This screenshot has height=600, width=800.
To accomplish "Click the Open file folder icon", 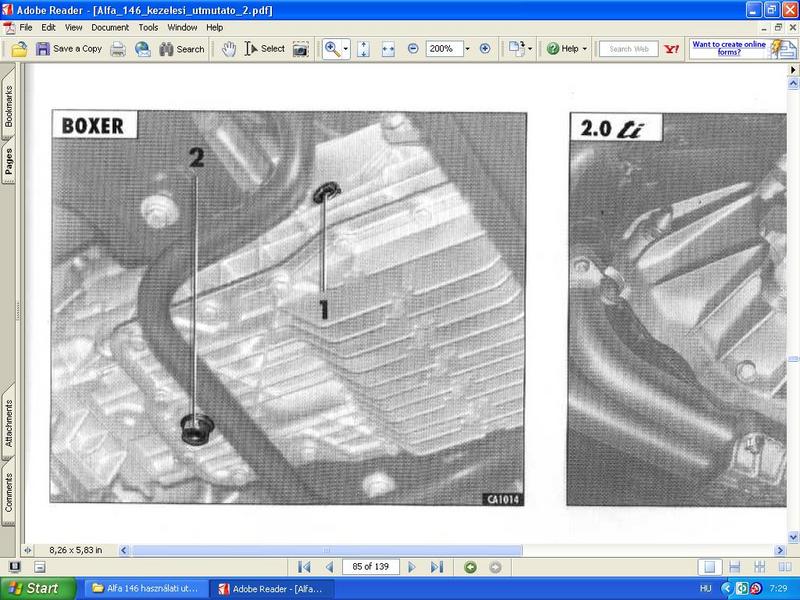I will [19, 49].
